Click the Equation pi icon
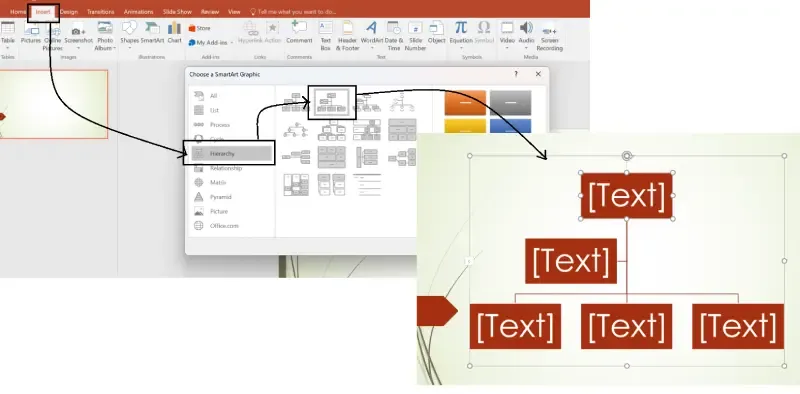Screen dimensions: 800x394 click(x=461, y=28)
